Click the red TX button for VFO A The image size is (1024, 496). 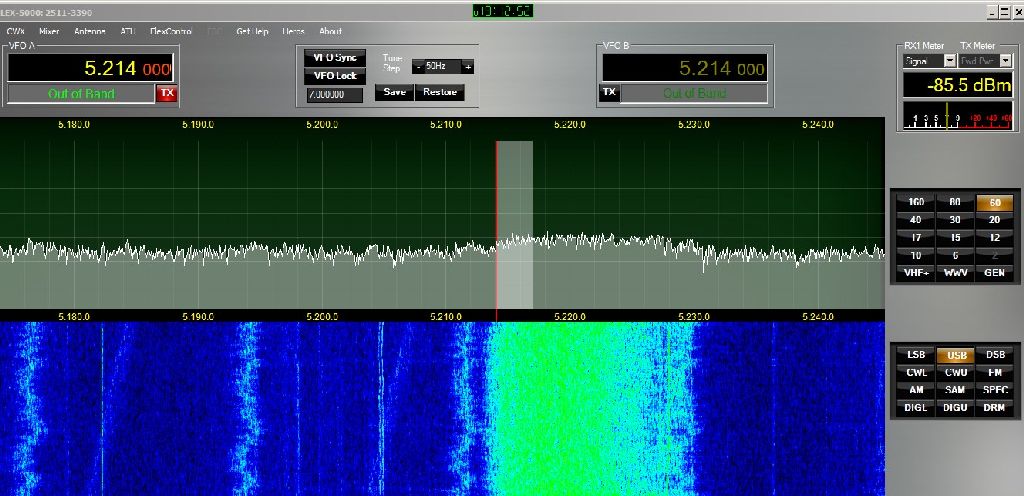tap(167, 93)
